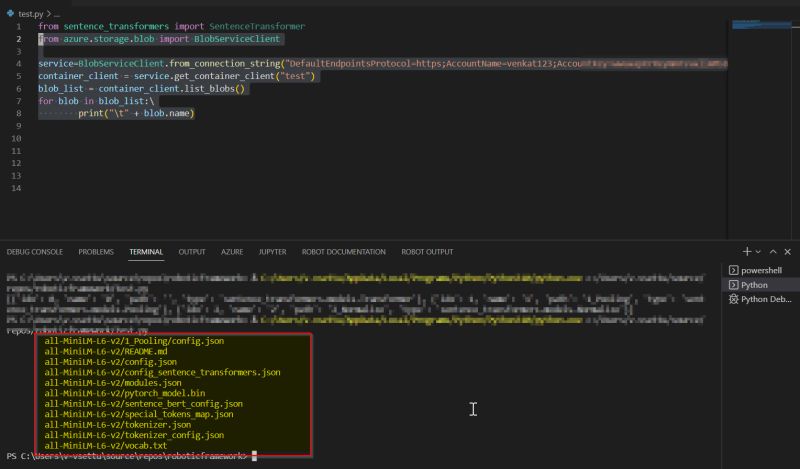Open the ROBOT DOCUMENTATION tab
Screen dimensions: 800x469
click(x=343, y=252)
